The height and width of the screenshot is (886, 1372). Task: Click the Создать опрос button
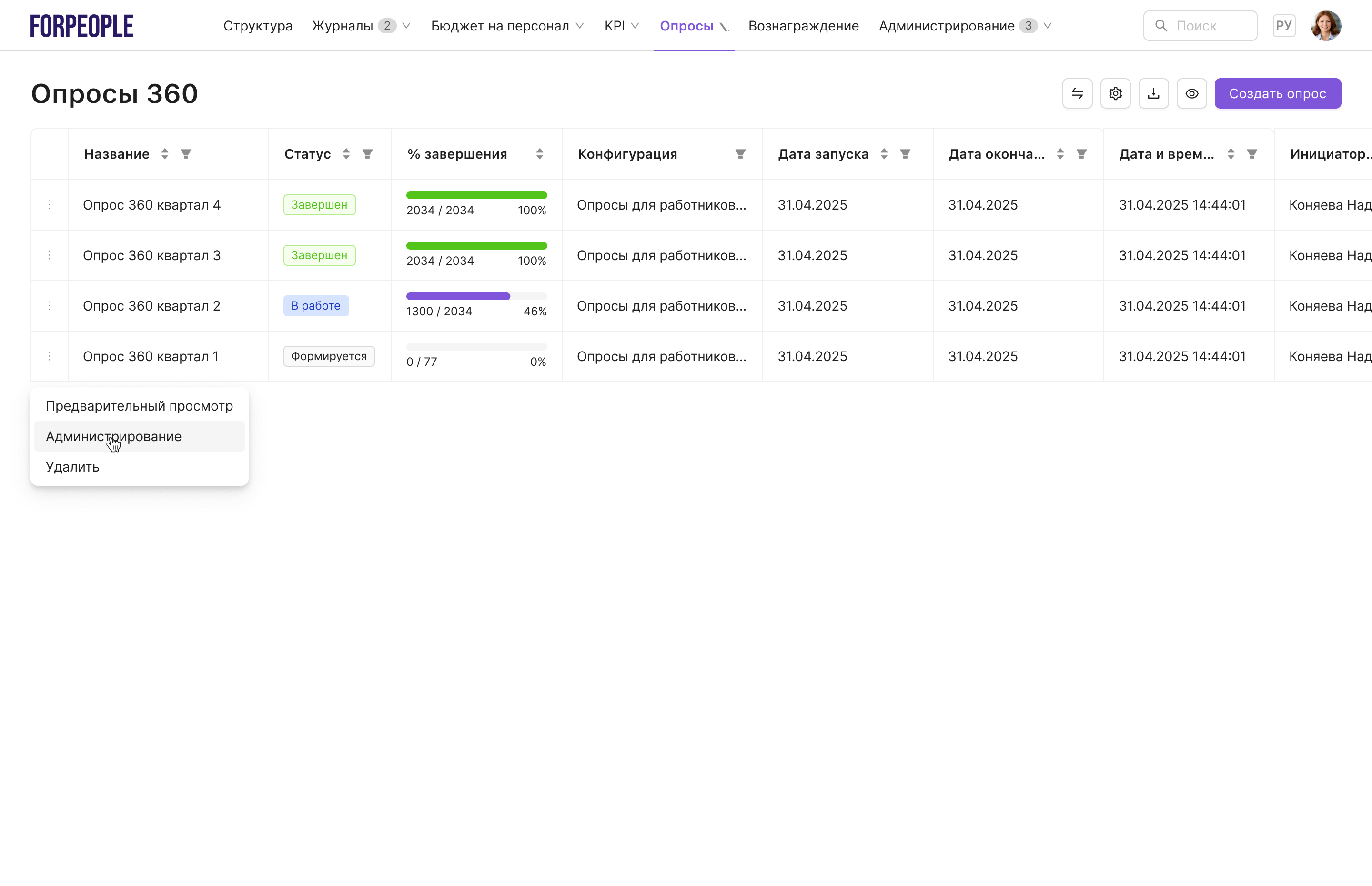click(x=1277, y=93)
